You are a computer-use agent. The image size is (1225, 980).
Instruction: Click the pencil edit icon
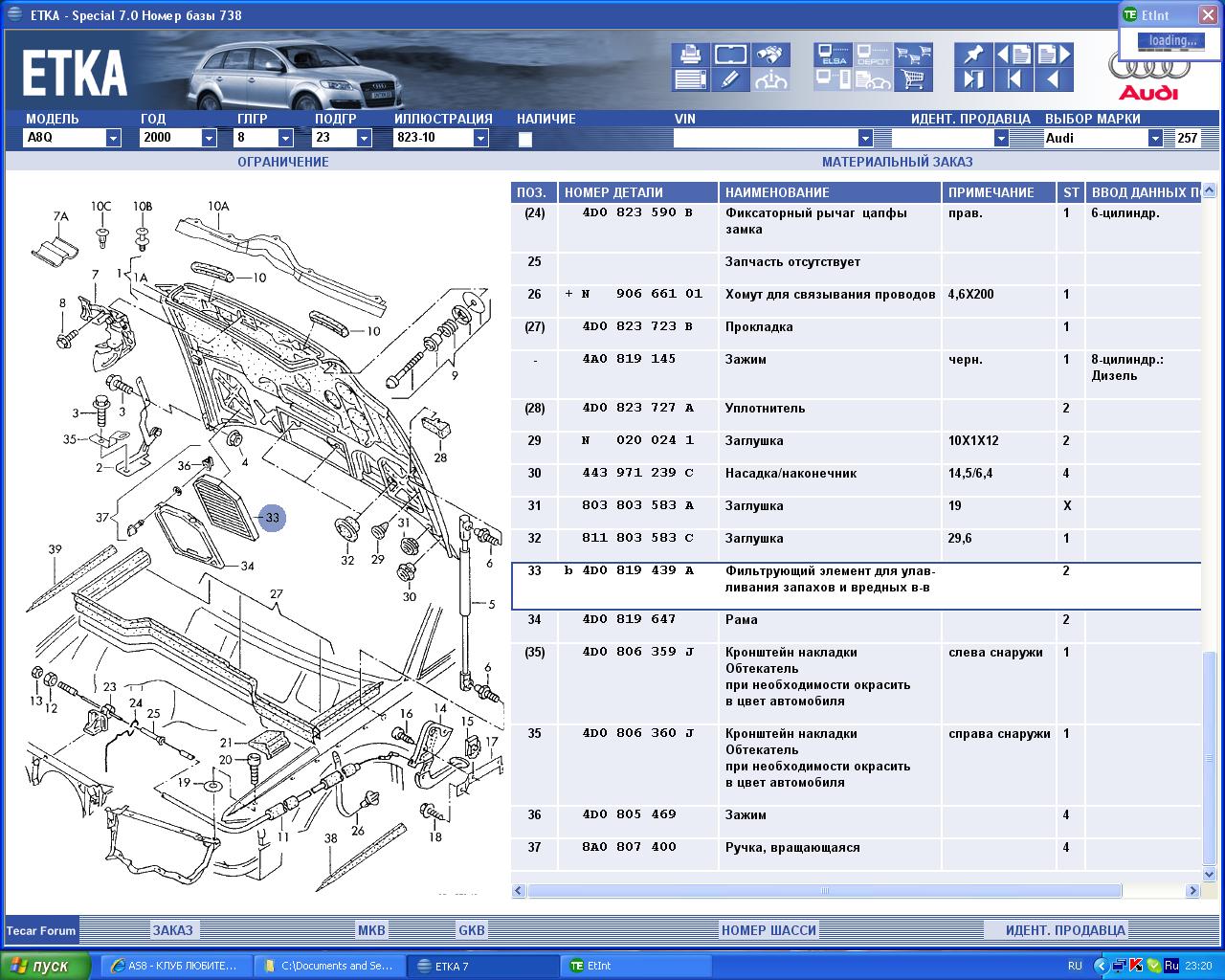tap(730, 80)
